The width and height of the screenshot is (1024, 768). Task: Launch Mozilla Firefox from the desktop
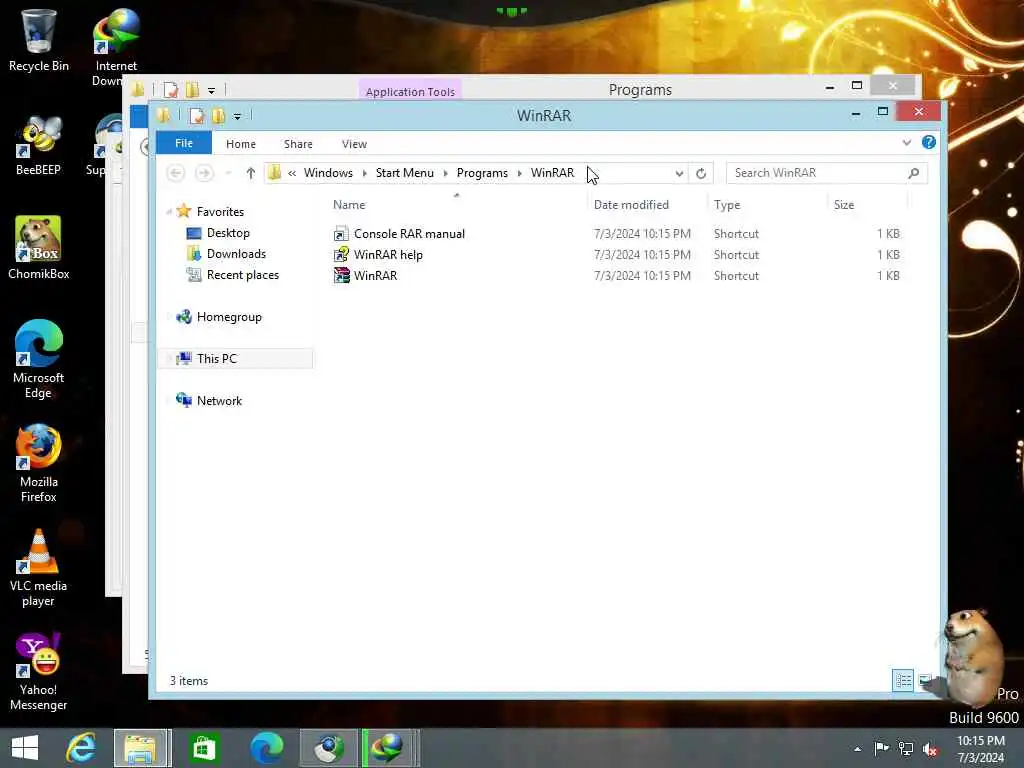39,464
